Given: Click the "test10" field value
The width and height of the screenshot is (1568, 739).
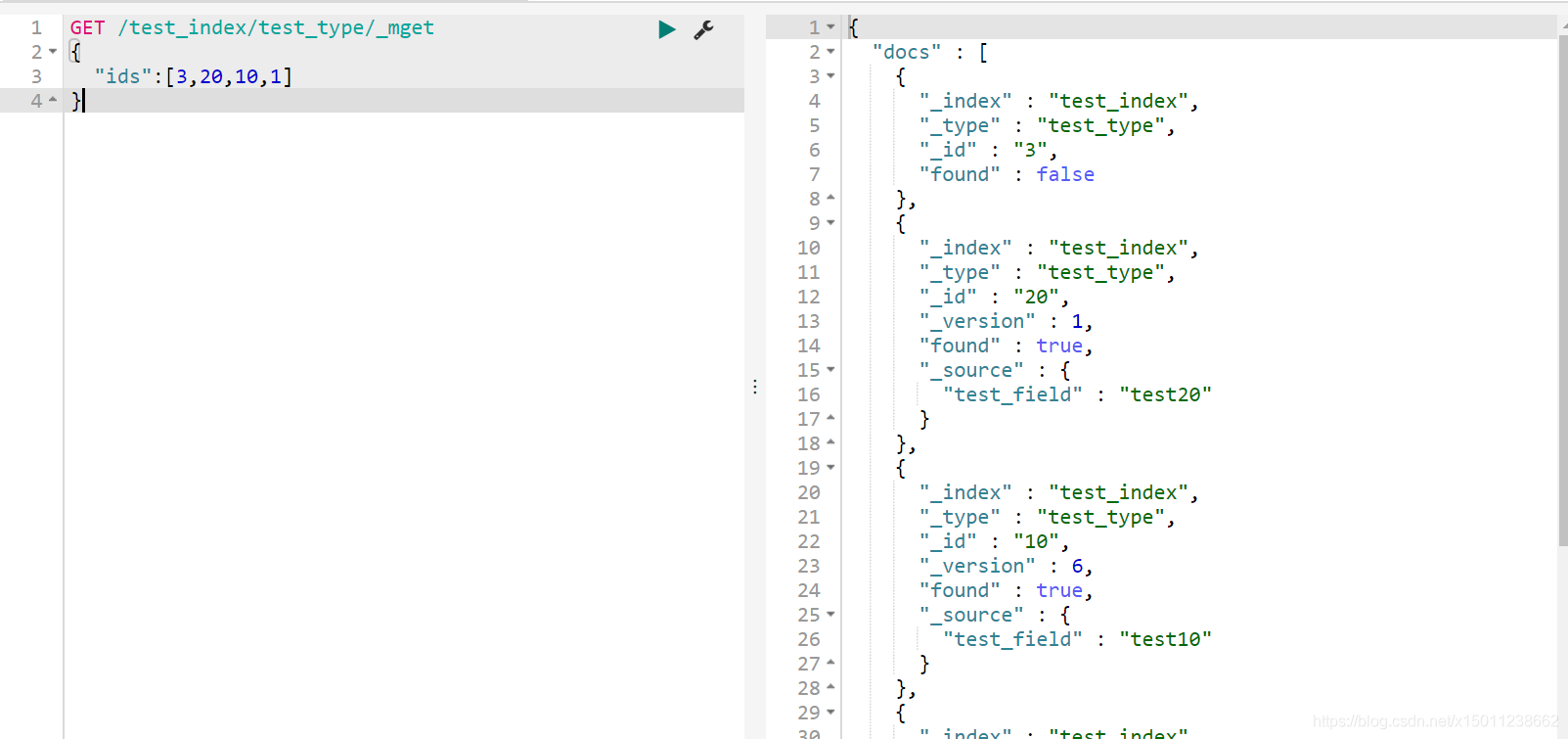Looking at the screenshot, I should [x=1165, y=639].
